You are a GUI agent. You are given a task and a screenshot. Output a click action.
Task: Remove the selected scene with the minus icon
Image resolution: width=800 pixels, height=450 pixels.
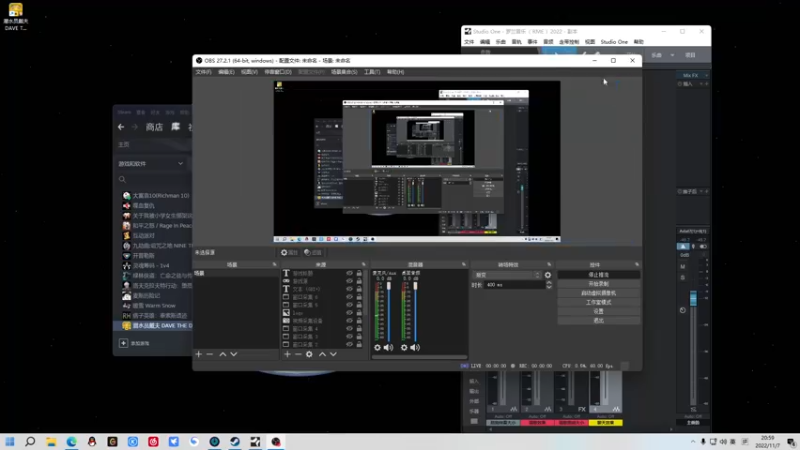pos(210,354)
